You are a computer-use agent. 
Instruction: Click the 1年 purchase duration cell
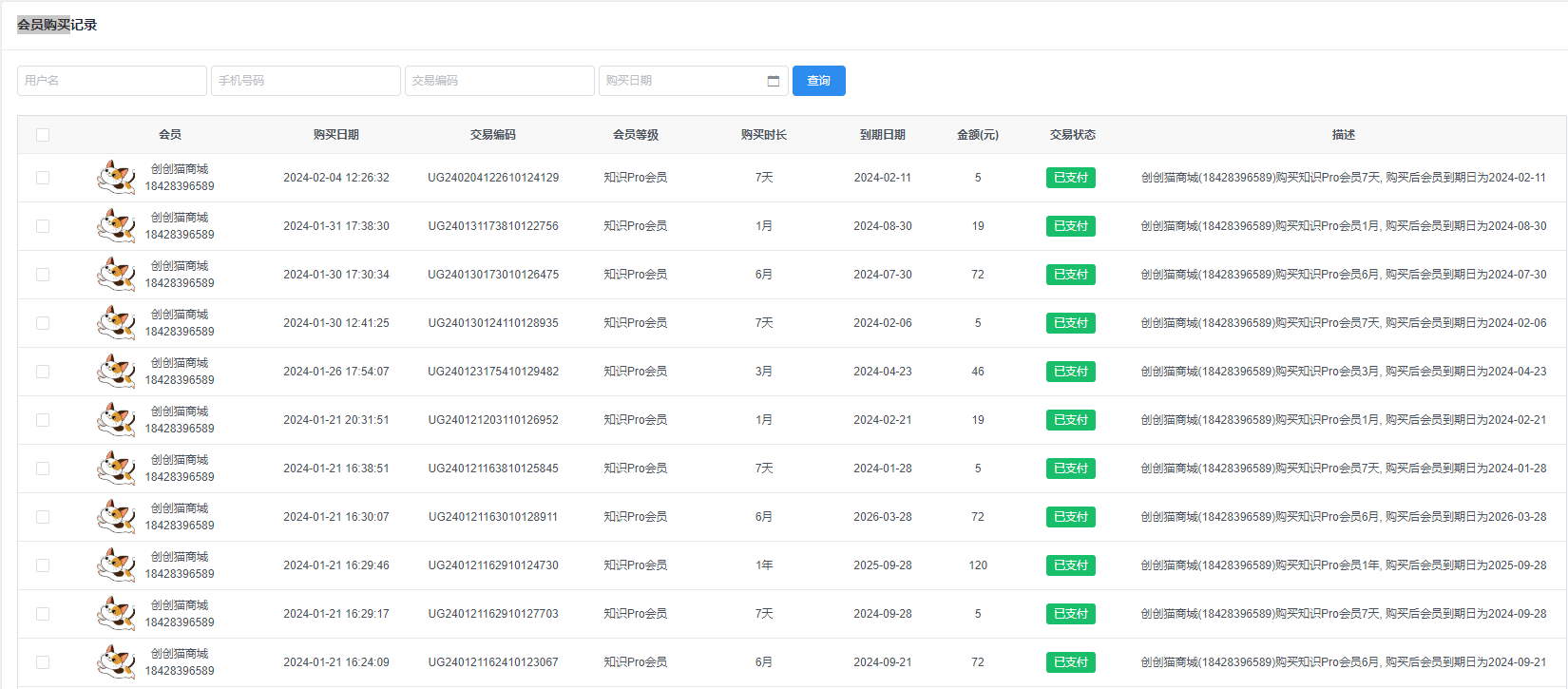[764, 565]
